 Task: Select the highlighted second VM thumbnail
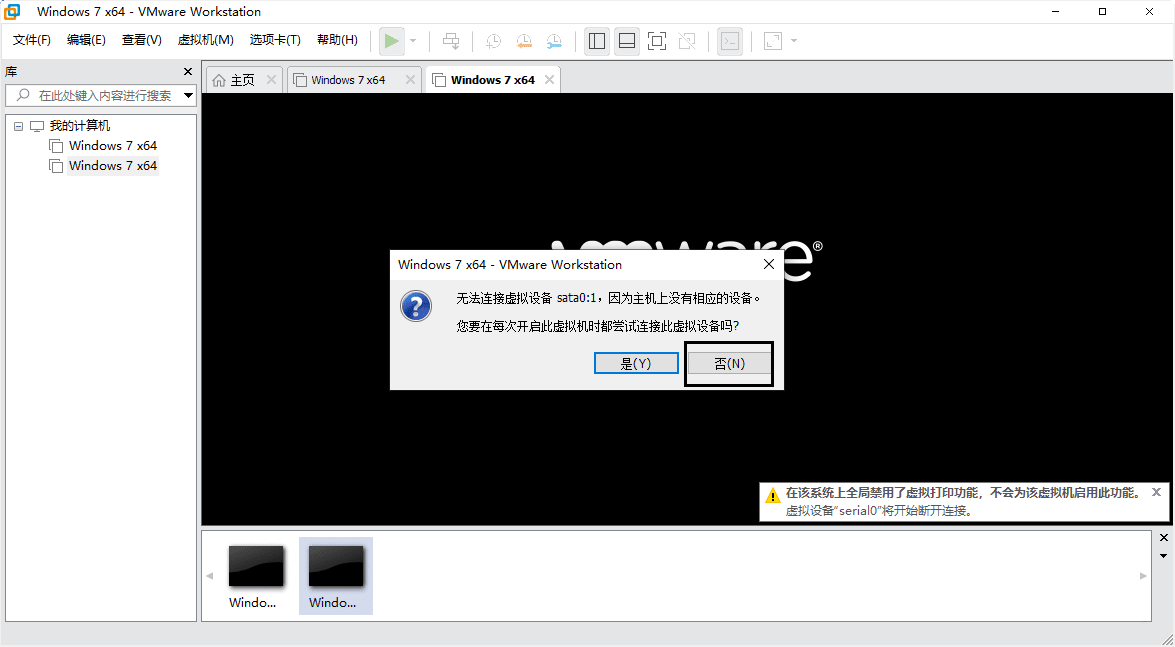click(x=336, y=576)
